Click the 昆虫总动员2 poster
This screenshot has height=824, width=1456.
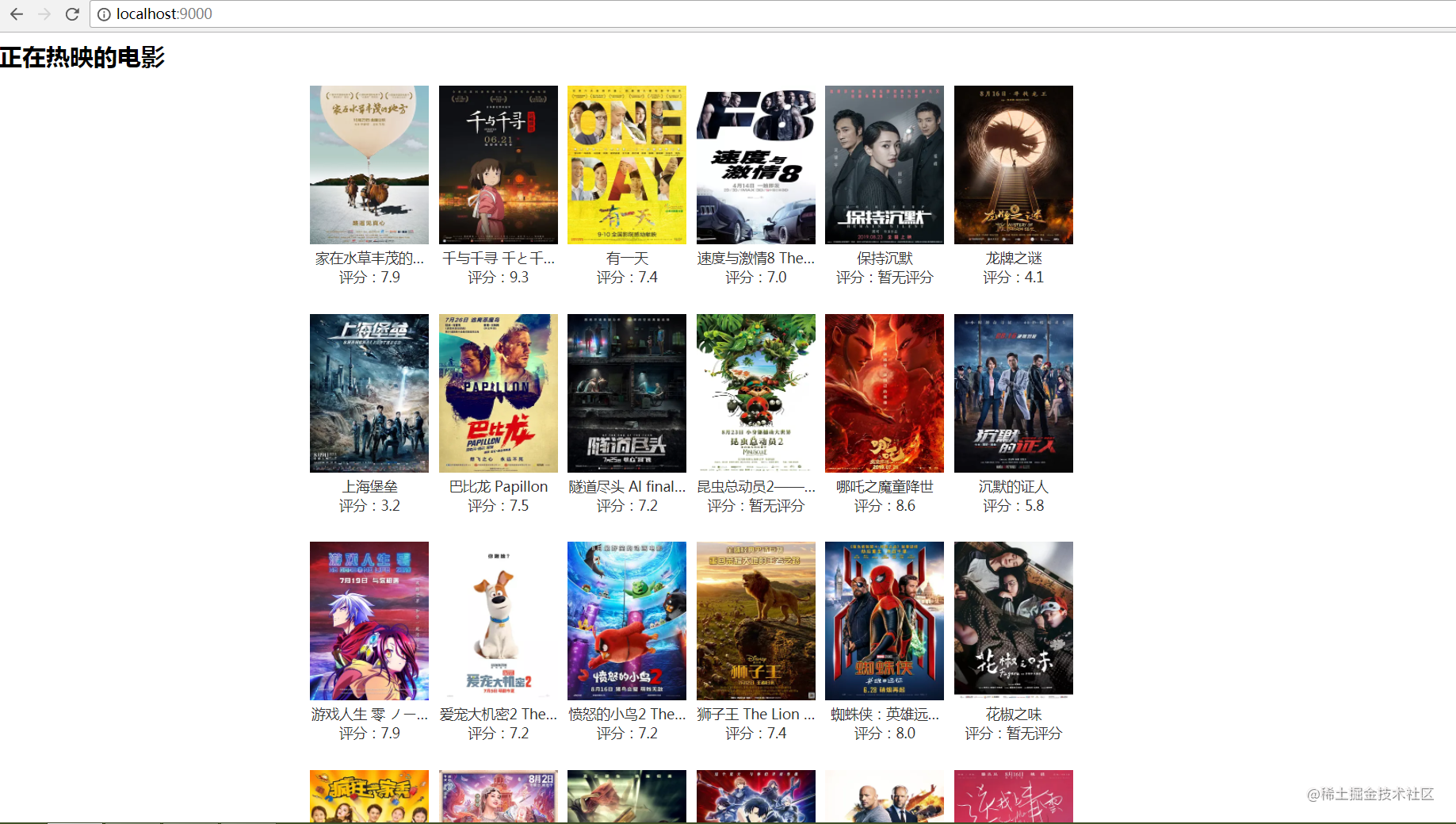coord(756,393)
